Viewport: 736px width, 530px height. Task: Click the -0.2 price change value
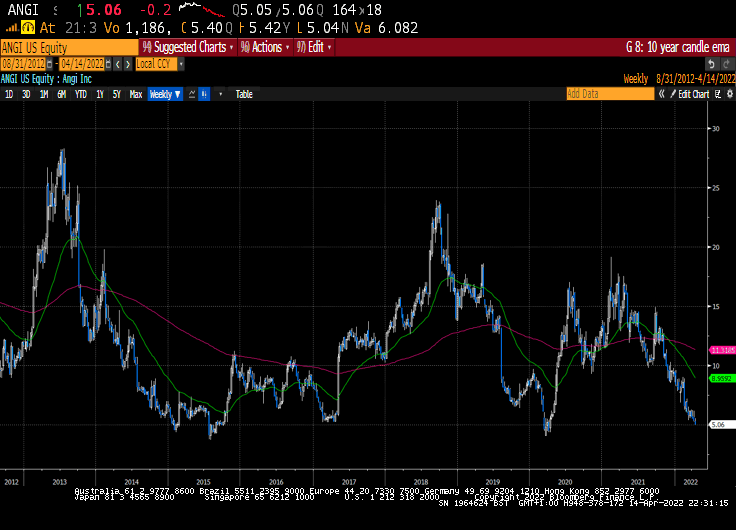coord(155,10)
